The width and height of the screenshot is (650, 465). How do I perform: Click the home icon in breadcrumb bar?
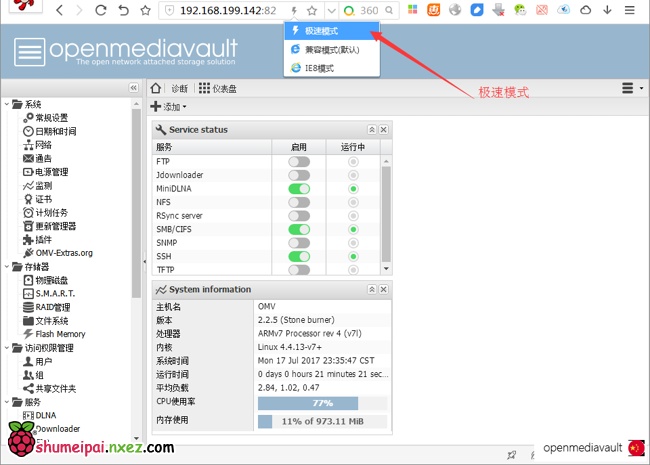click(x=157, y=88)
